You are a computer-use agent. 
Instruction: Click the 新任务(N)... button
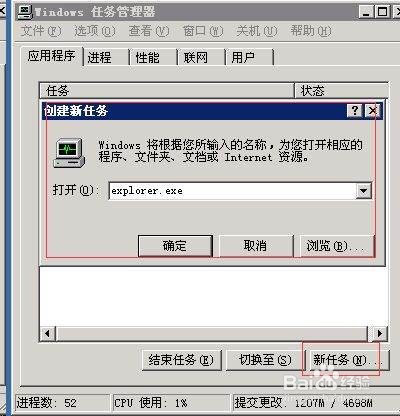[347, 360]
